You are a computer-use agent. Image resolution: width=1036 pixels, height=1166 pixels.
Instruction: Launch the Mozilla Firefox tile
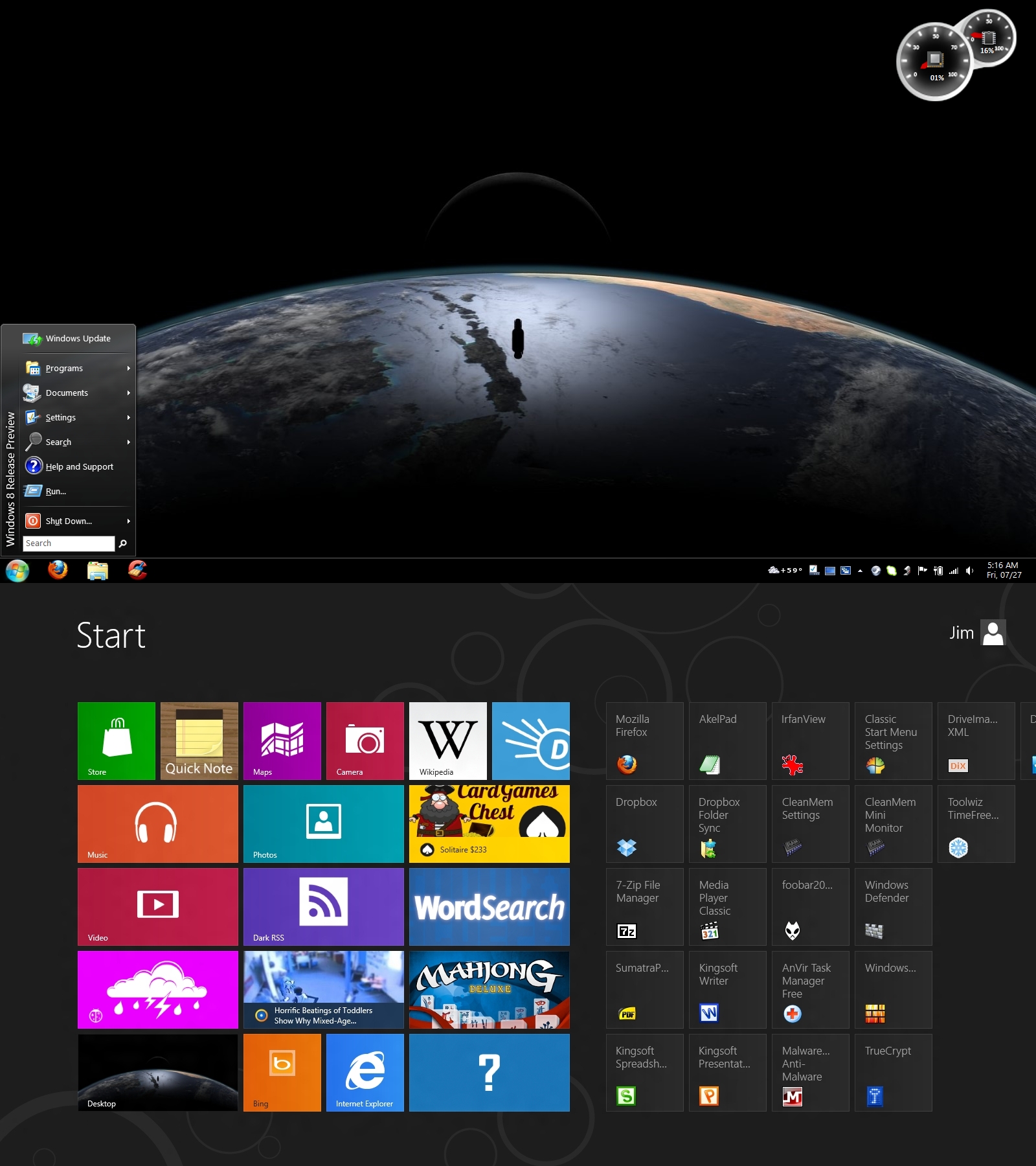(x=645, y=740)
